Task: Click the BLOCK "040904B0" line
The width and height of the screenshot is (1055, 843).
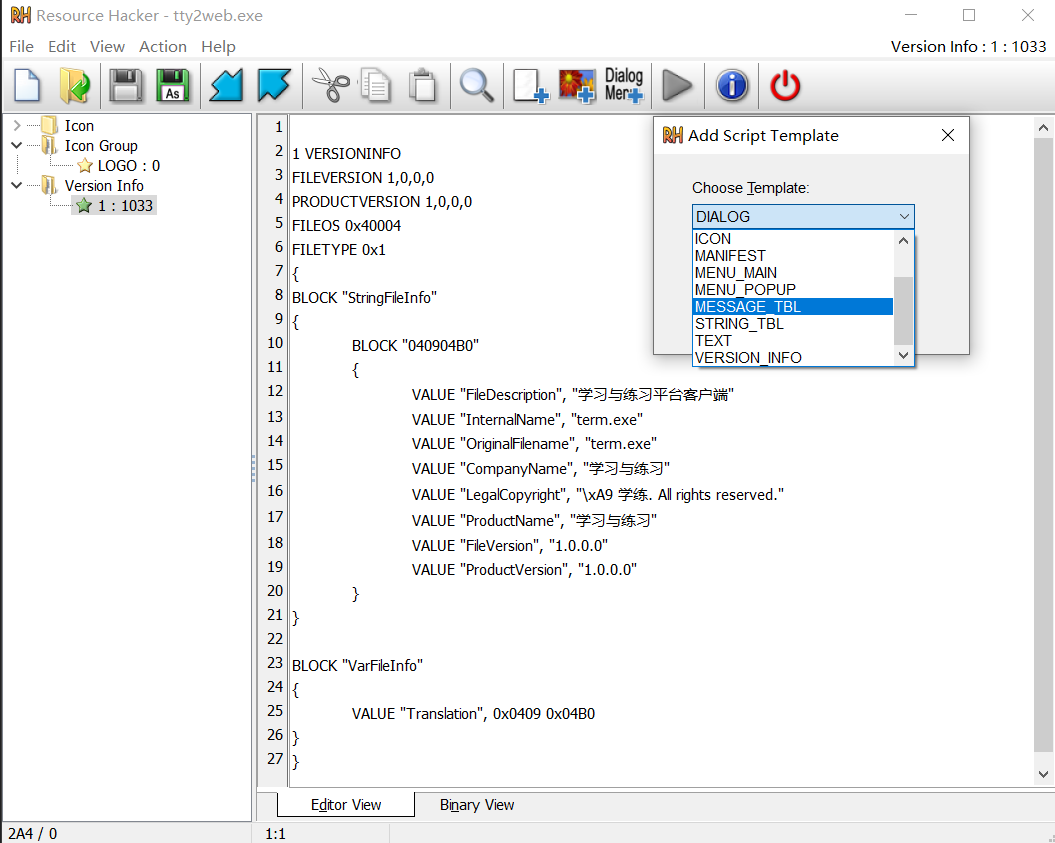Action: click(415, 346)
